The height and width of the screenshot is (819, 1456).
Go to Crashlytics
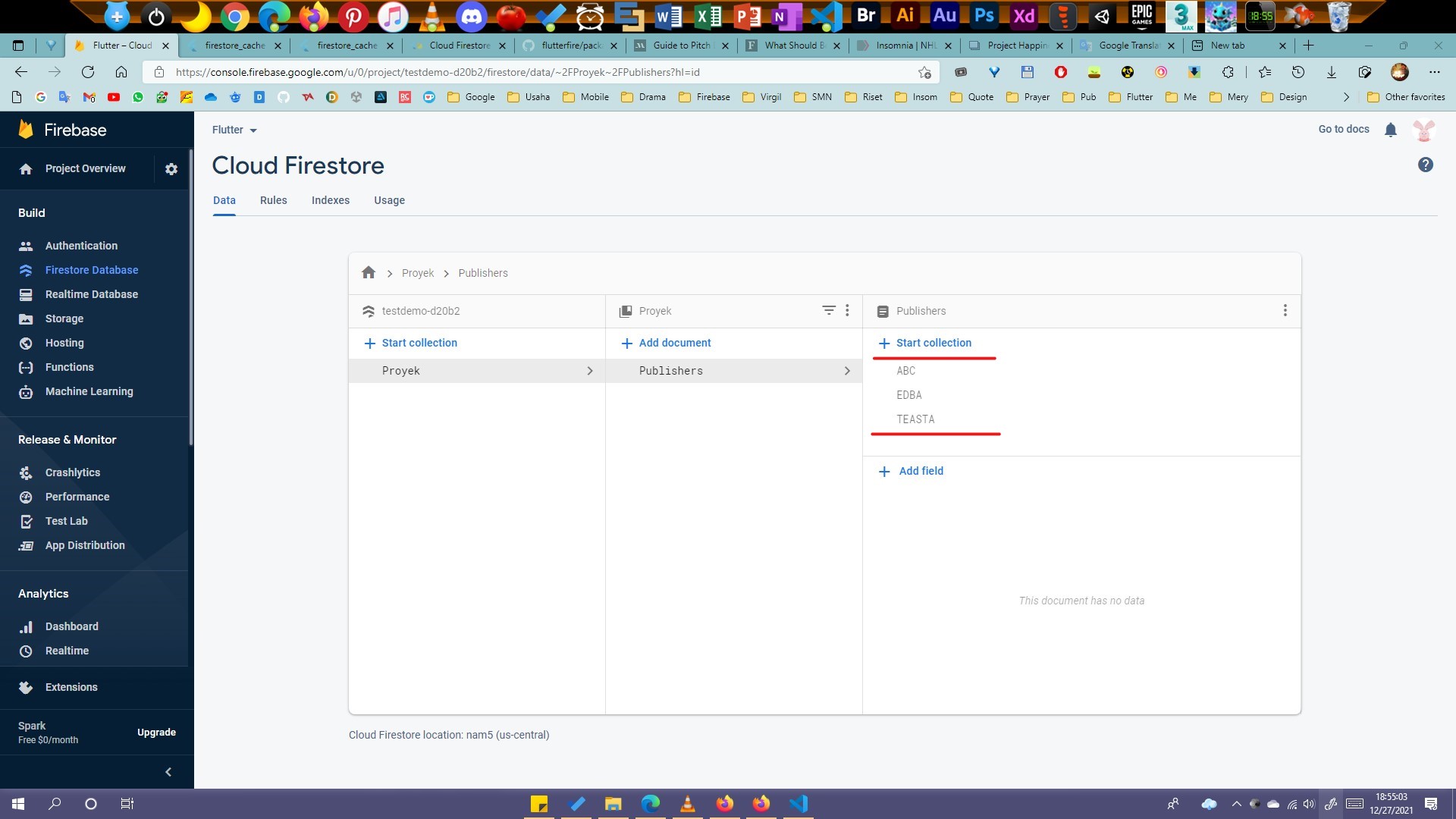click(x=72, y=472)
